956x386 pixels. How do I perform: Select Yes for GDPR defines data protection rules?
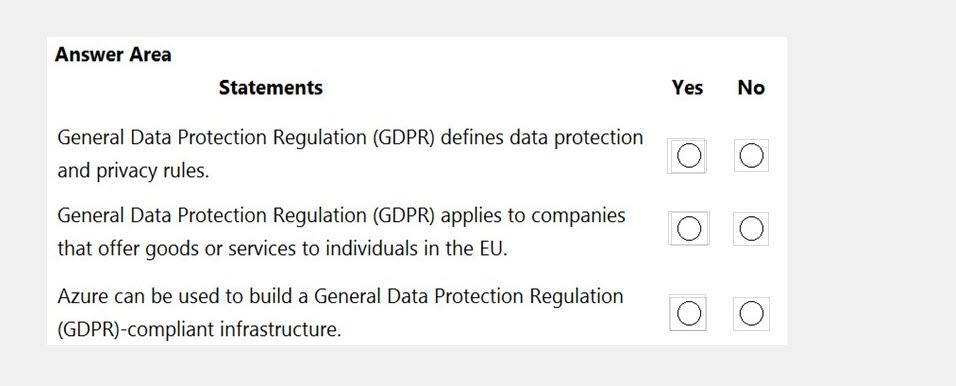coord(688,156)
